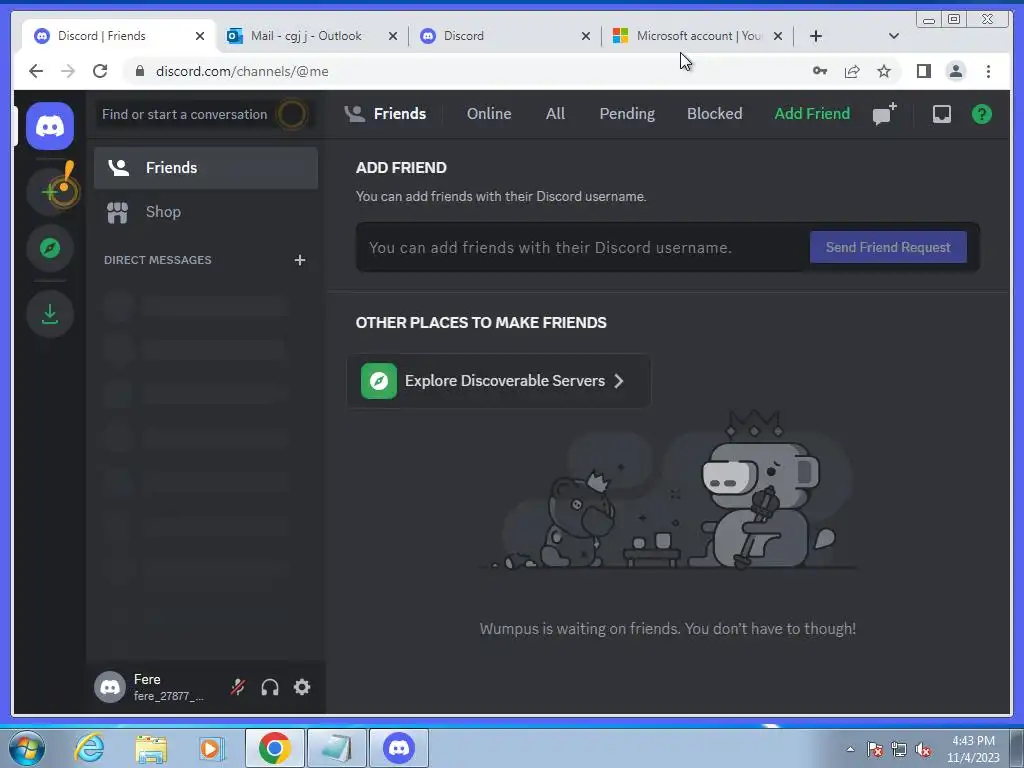Image resolution: width=1024 pixels, height=768 pixels.
Task: Expand chevron on Explore Discoverable Servers
Action: coord(618,381)
